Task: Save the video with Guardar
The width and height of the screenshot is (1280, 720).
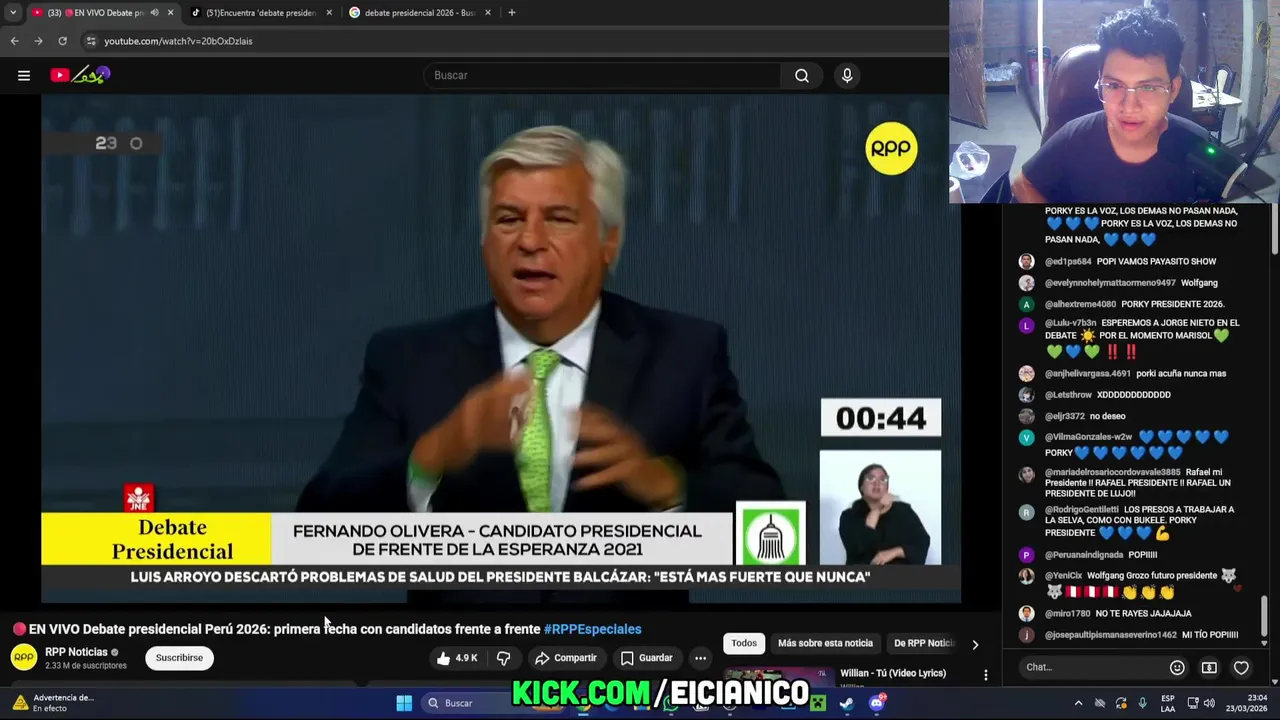Action: point(646,658)
